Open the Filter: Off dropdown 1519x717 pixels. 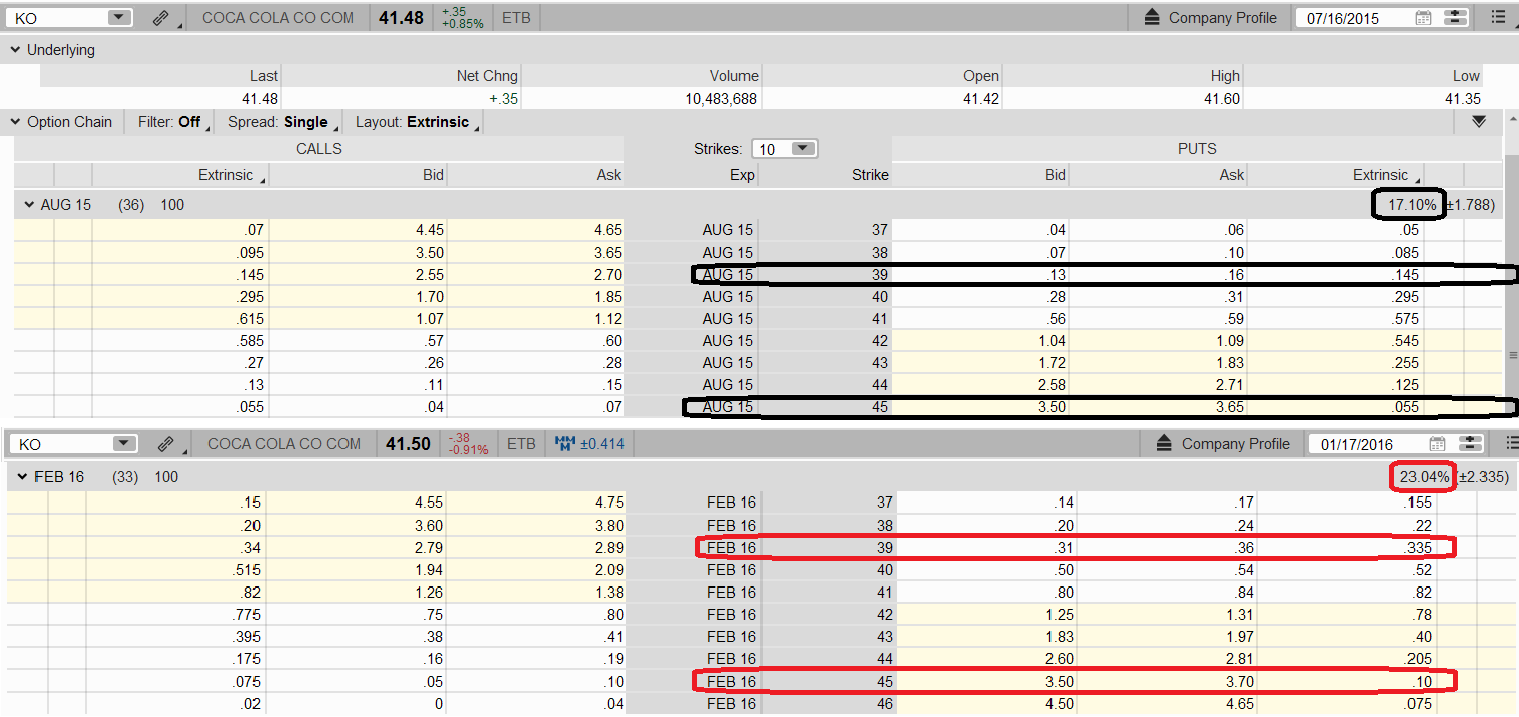pos(174,122)
